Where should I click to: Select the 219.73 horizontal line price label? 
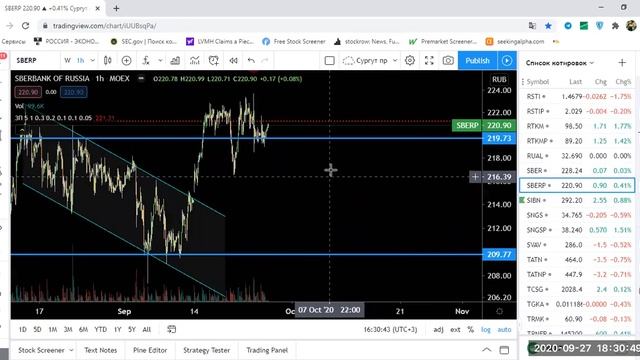point(499,138)
